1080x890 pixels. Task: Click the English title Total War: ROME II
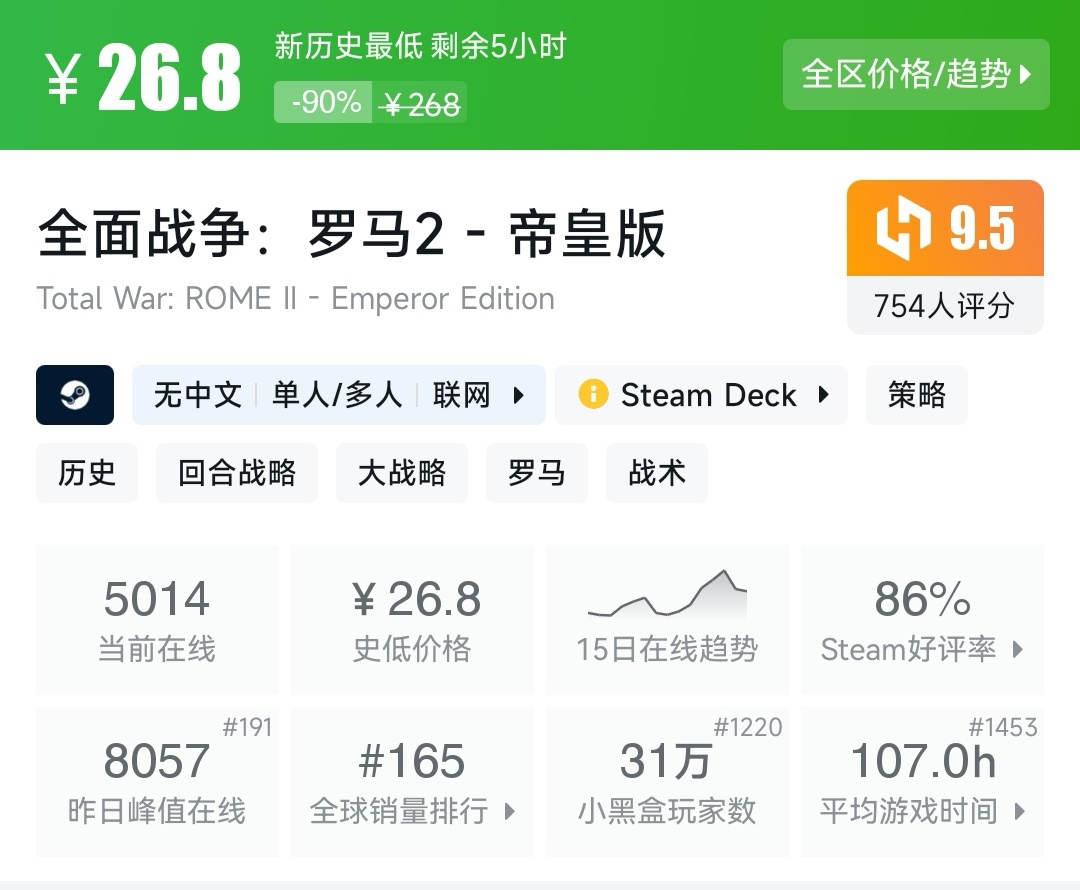click(295, 299)
